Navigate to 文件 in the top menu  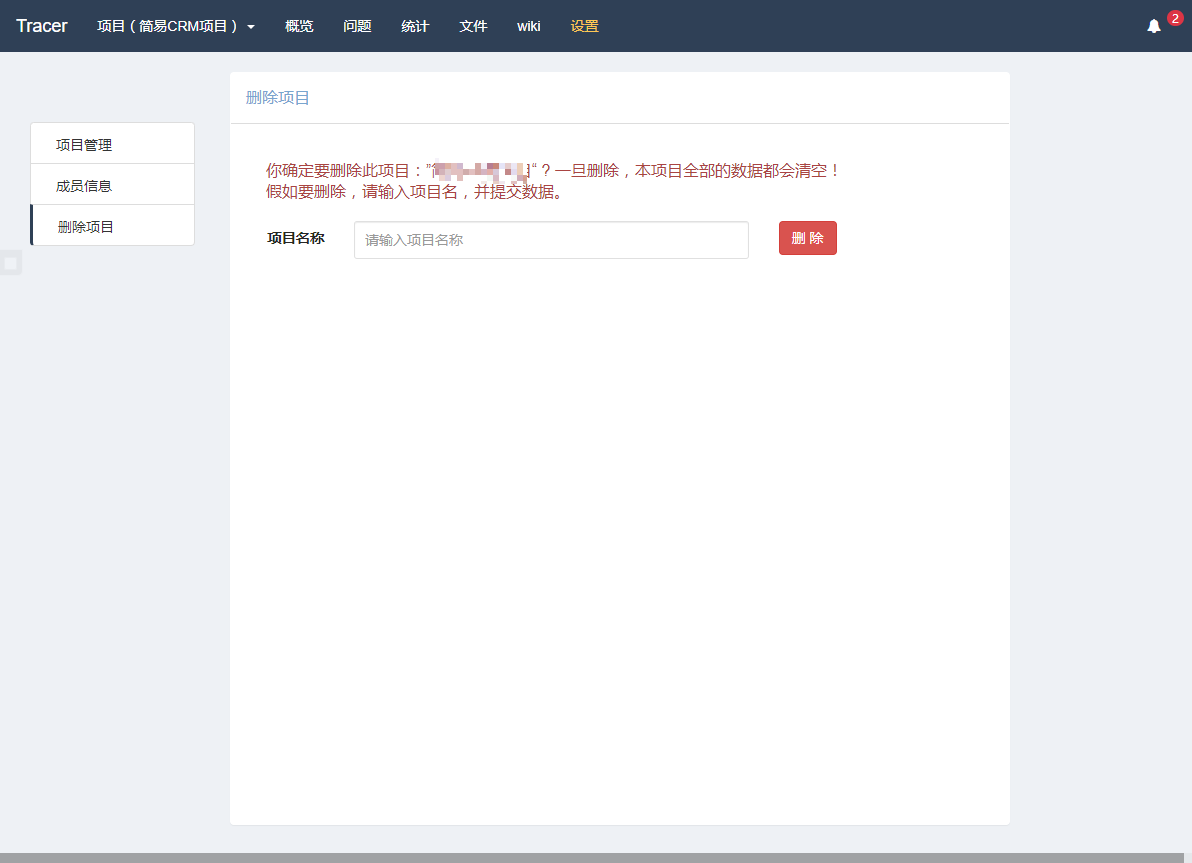[x=473, y=26]
